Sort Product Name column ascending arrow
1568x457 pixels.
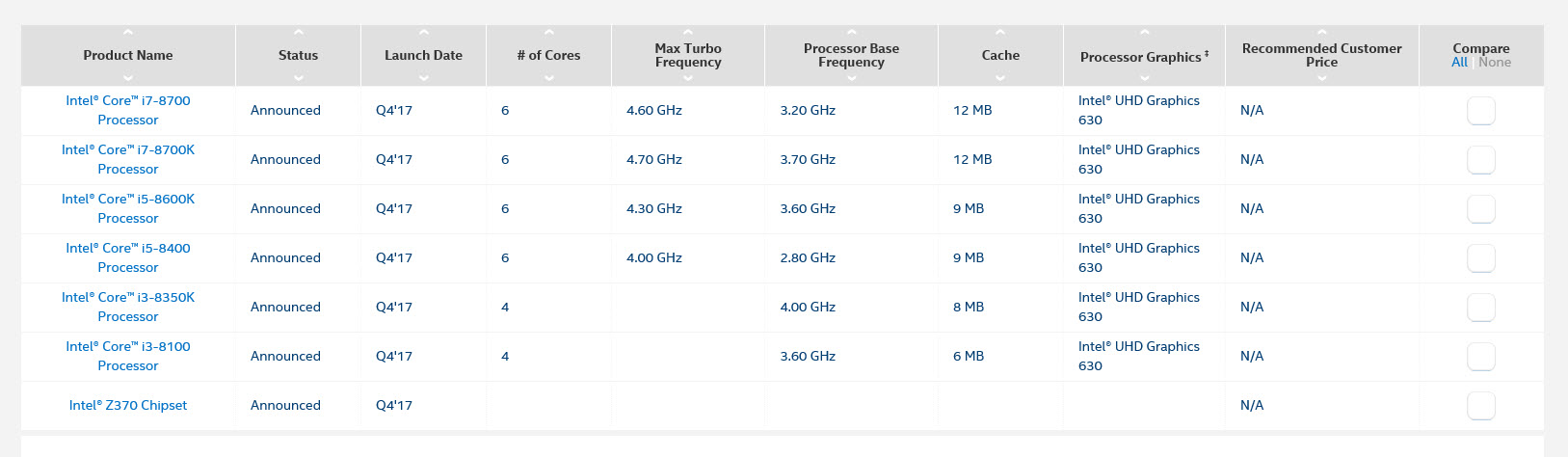(128, 34)
